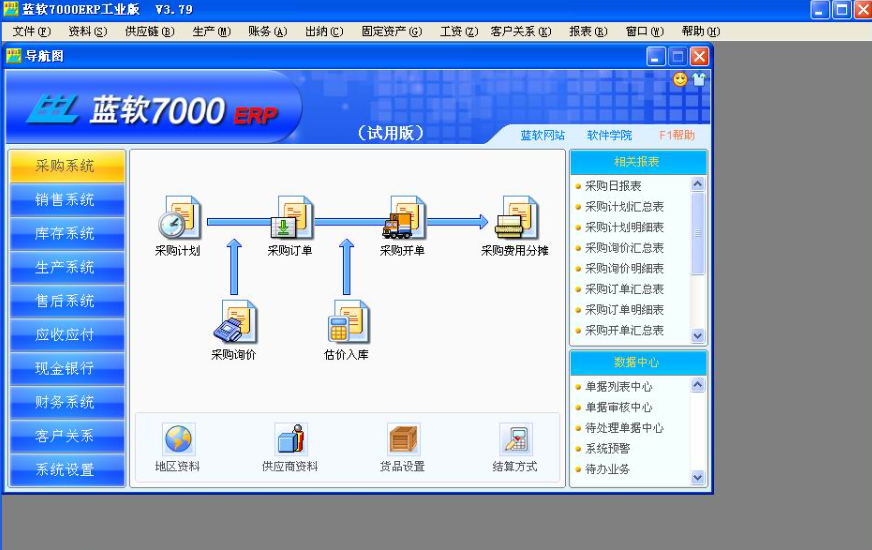Open 采购计划明细表 report
Viewport: 872px width, 550px height.
click(x=624, y=227)
